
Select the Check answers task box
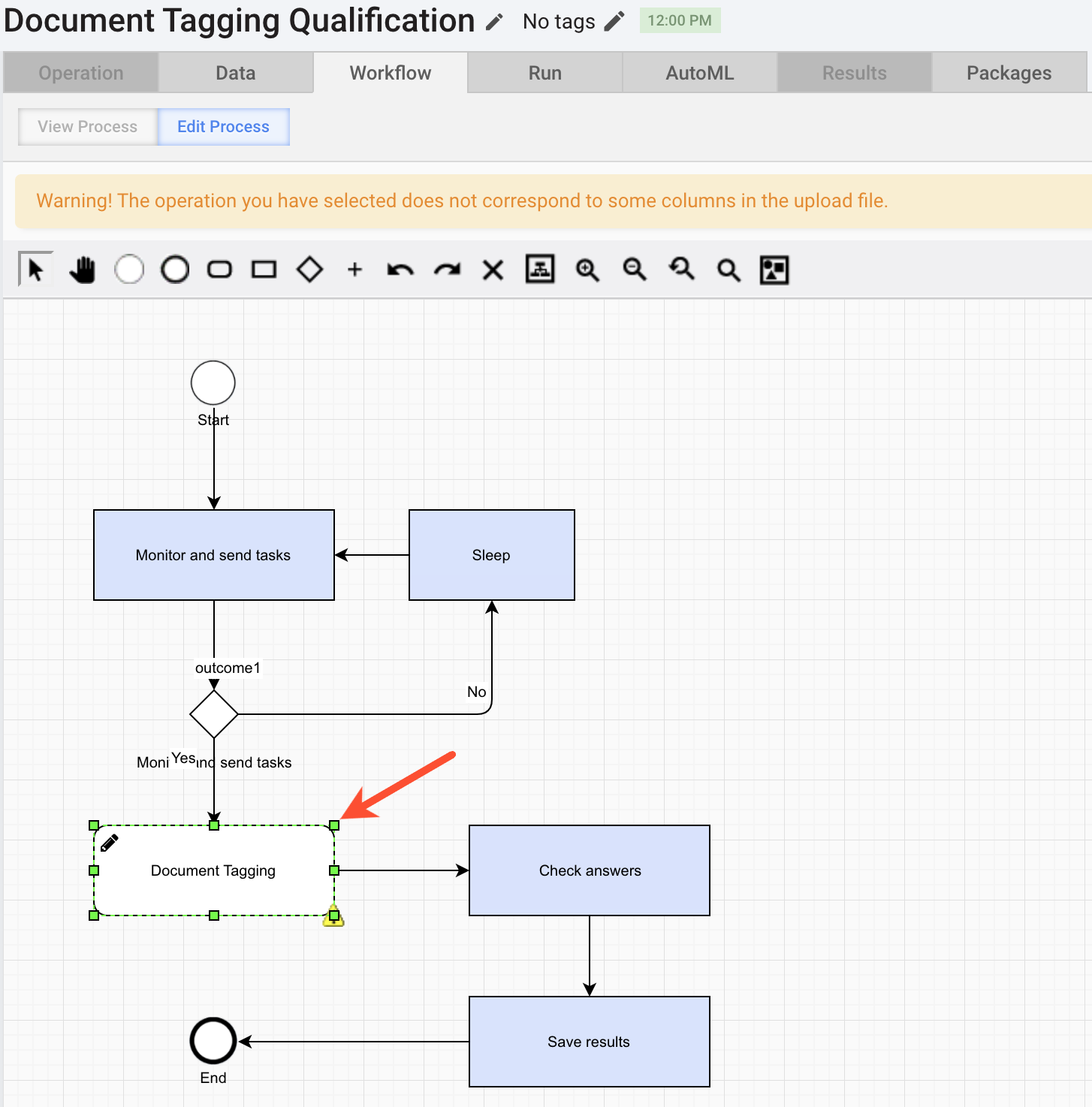(590, 870)
